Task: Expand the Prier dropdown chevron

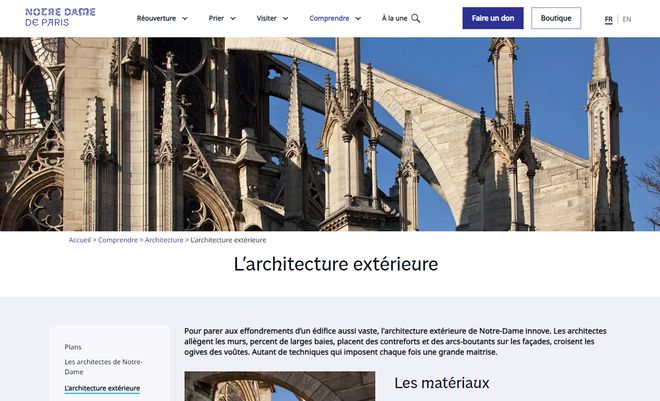Action: (x=233, y=18)
